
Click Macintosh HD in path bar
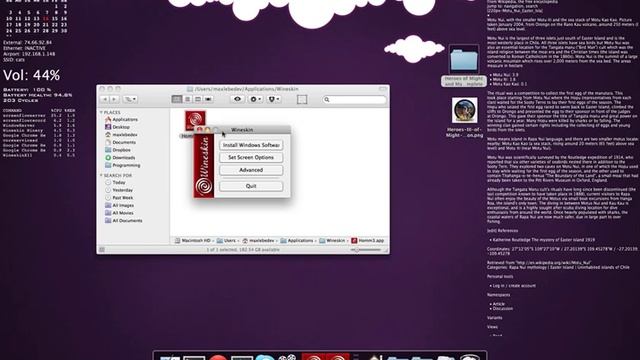[x=193, y=241]
